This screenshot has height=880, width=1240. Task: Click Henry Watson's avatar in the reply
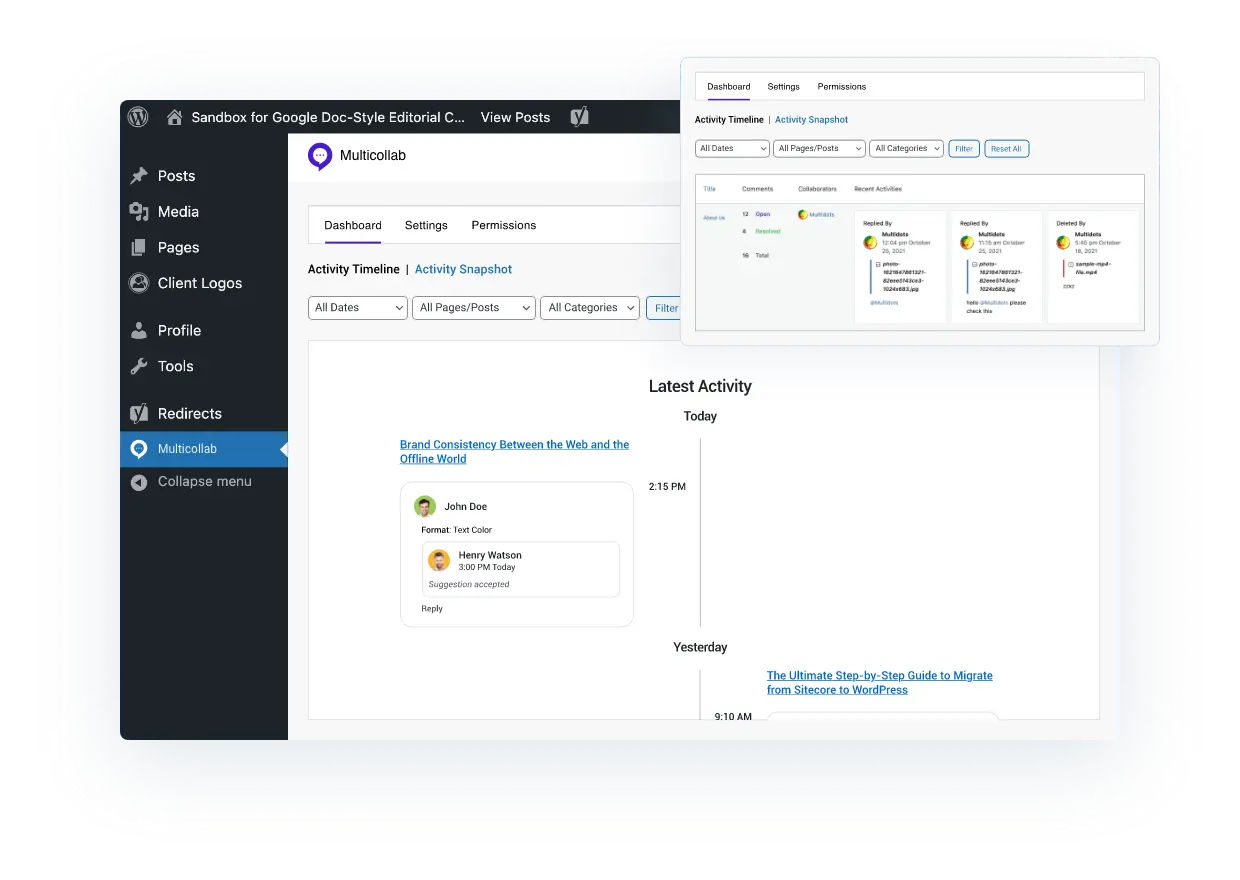coord(438,560)
